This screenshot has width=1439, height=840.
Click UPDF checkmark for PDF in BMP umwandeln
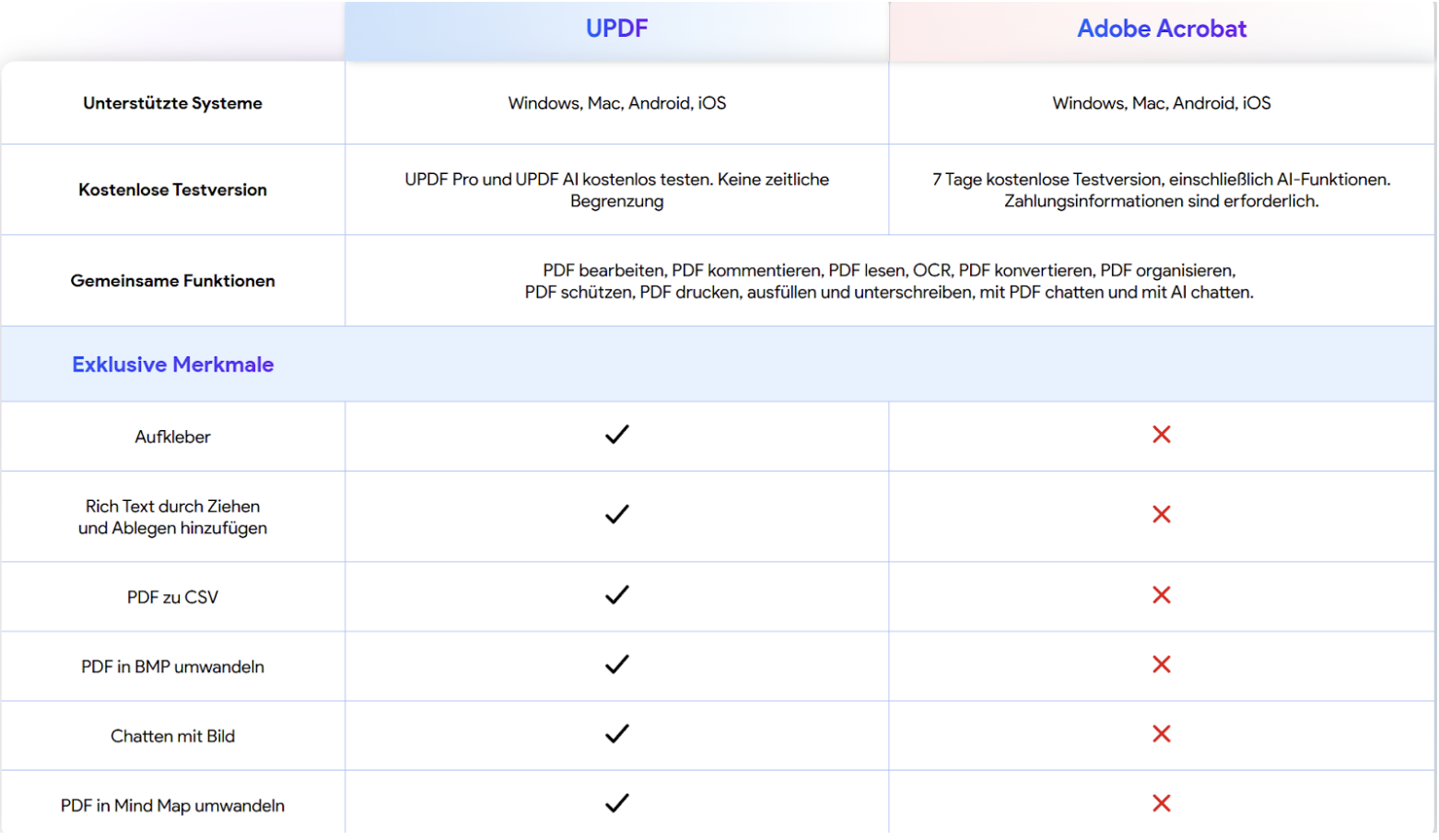click(616, 664)
